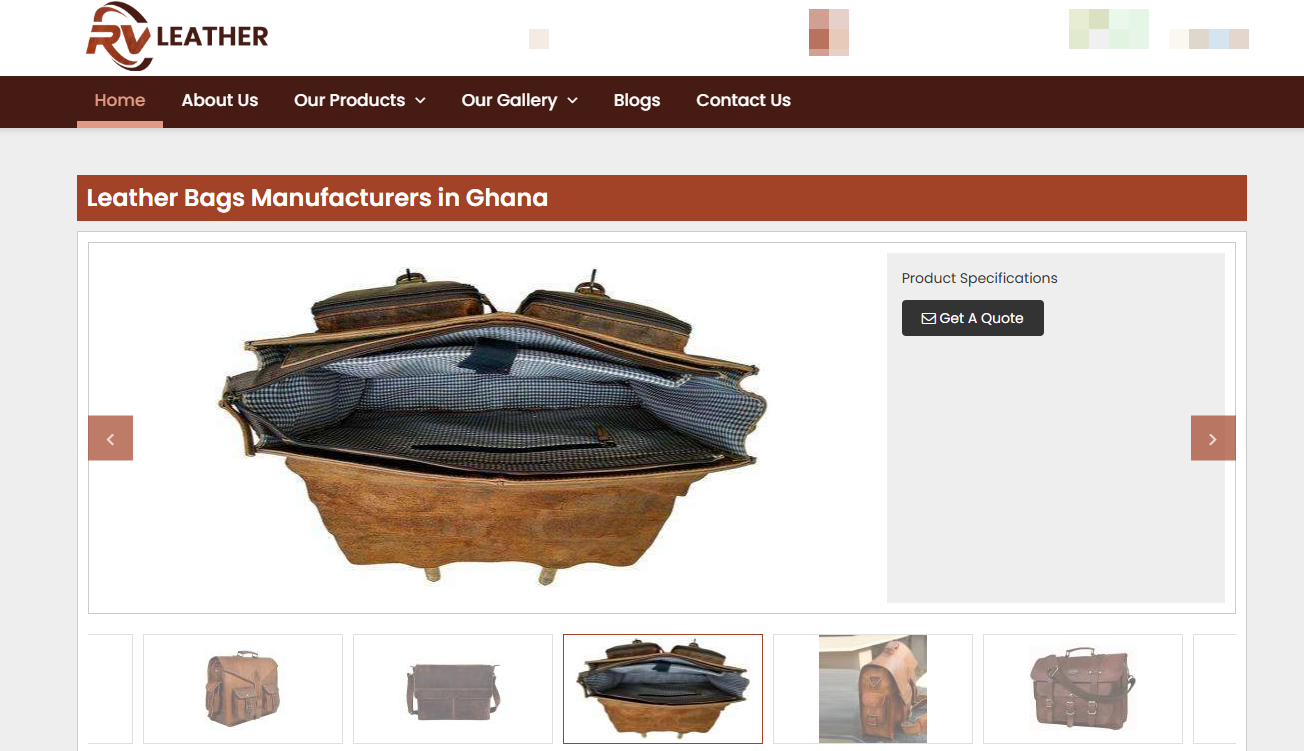Expand Our Gallery dropdown chevron
The image size is (1304, 751).
(x=572, y=100)
